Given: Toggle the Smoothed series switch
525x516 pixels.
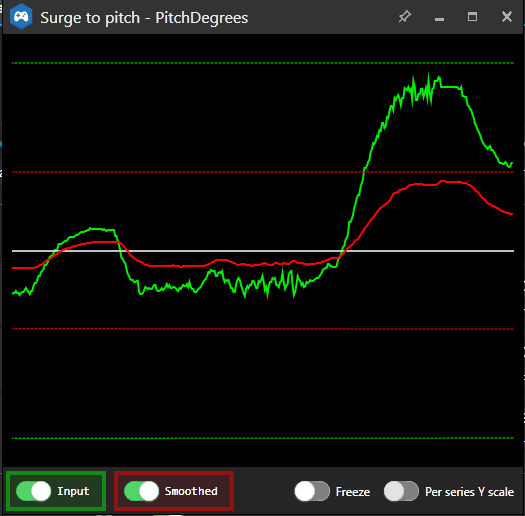Looking at the screenshot, I should coord(141,491).
